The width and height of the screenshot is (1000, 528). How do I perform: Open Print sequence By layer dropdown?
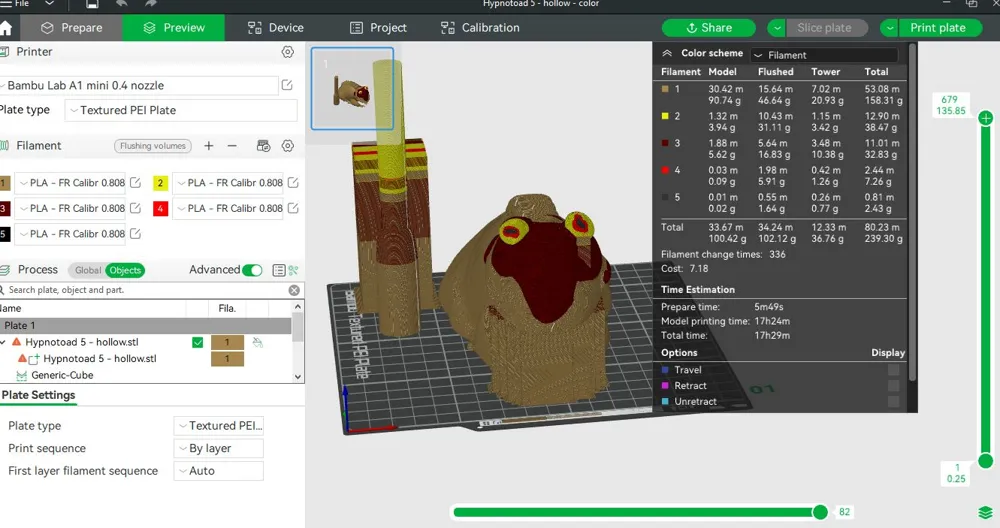[219, 448]
